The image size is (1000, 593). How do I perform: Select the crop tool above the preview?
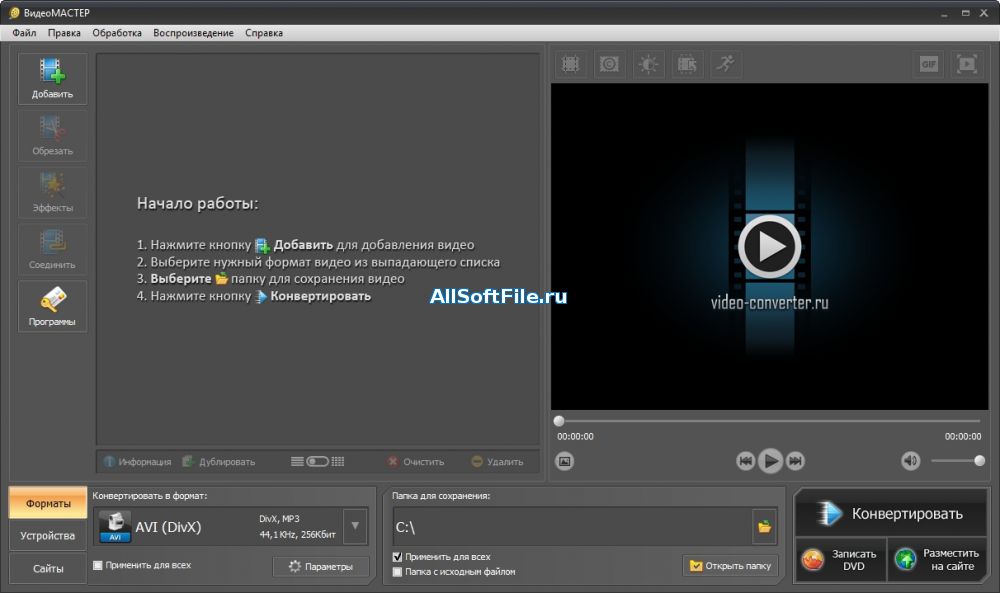pos(571,64)
